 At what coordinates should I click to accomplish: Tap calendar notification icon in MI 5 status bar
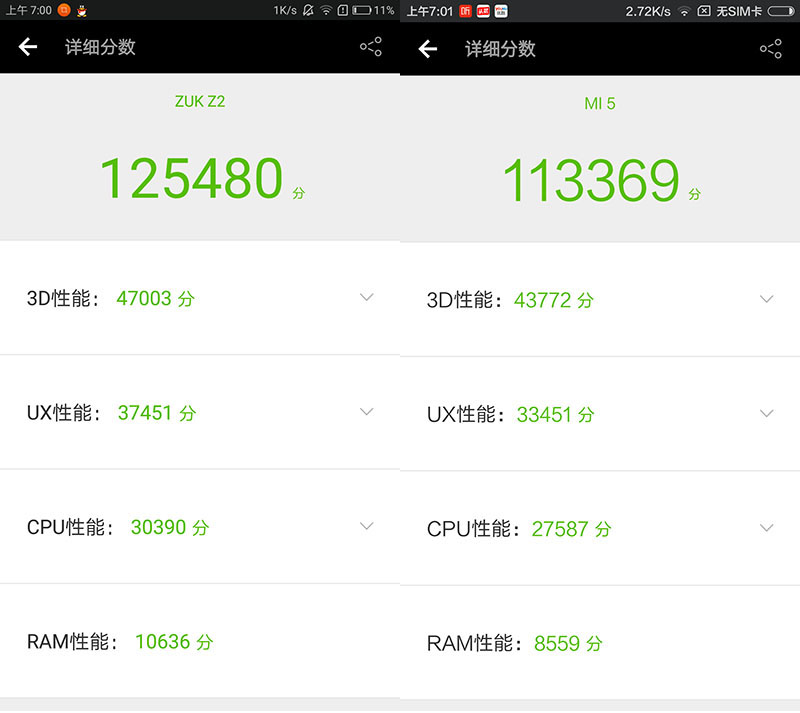(x=501, y=11)
